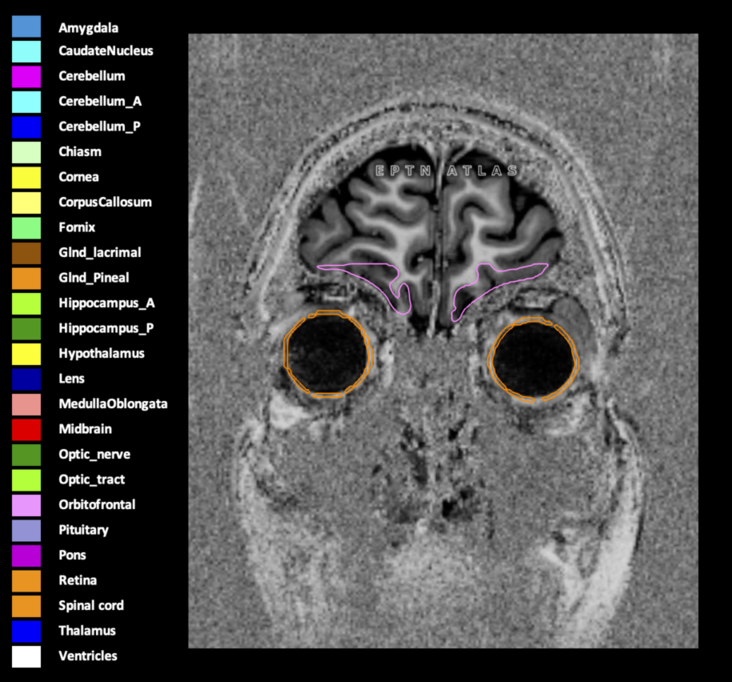Select the Glnd_lacrimal legend text
The width and height of the screenshot is (732, 682).
point(100,253)
